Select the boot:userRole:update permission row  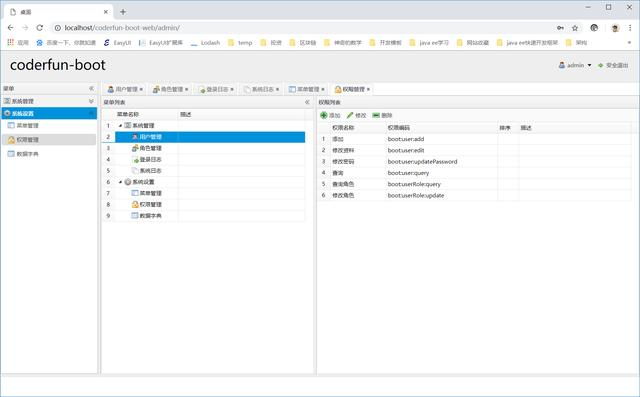pyautogui.click(x=475, y=195)
